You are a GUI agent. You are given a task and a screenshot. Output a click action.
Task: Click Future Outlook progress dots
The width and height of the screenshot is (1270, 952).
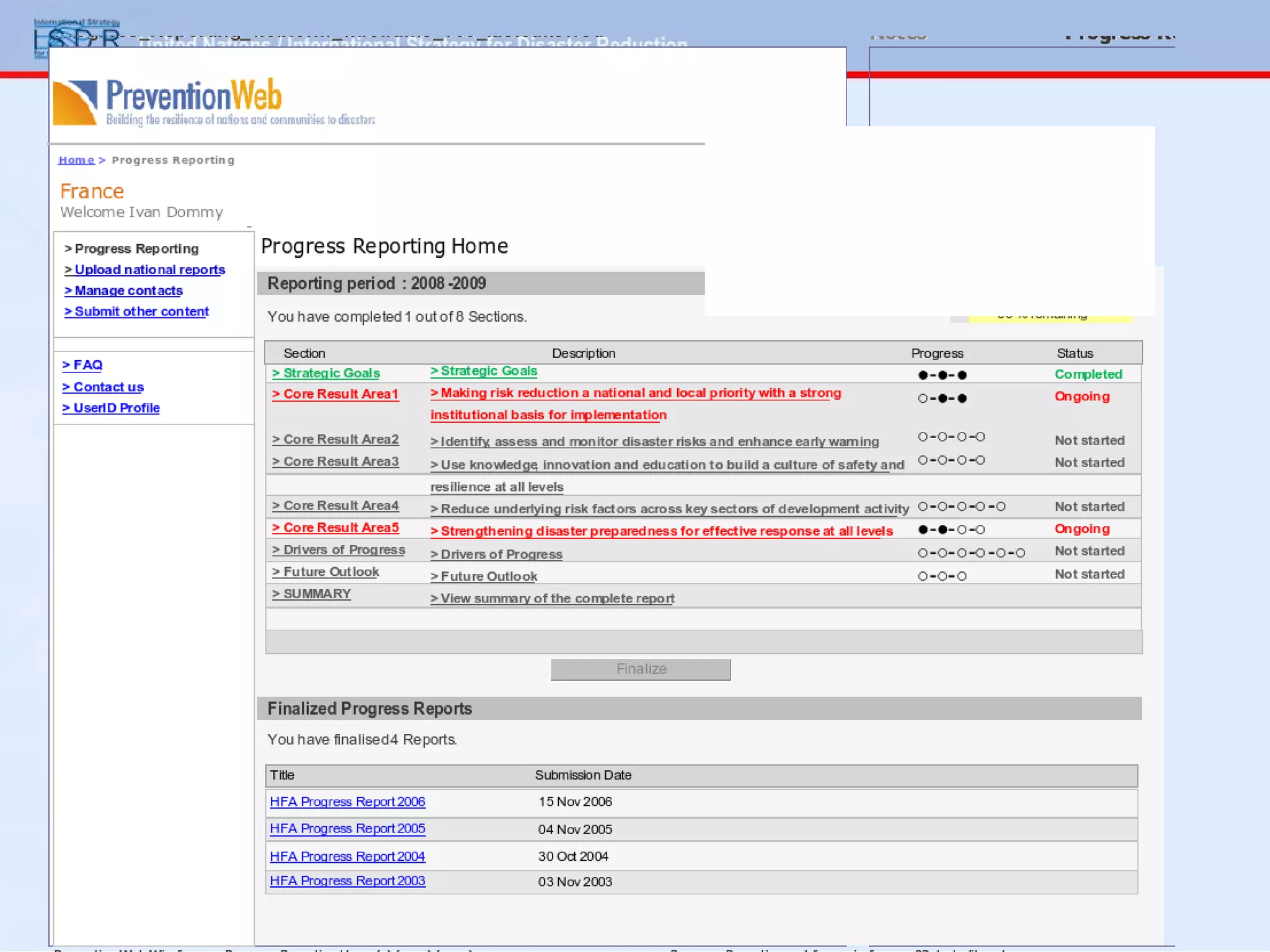coord(942,576)
